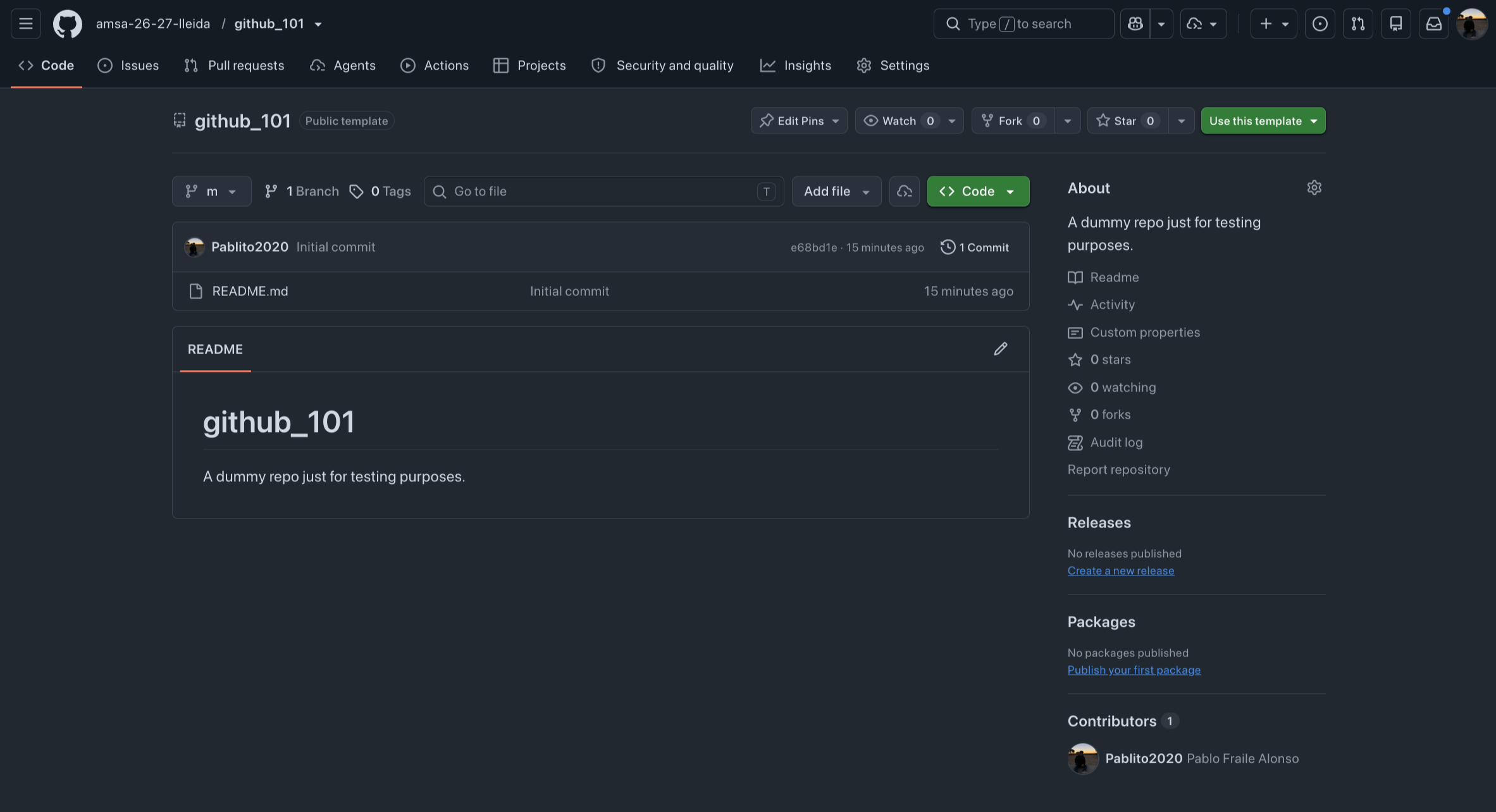View the 1 Branch list
1496x812 pixels.
point(302,191)
